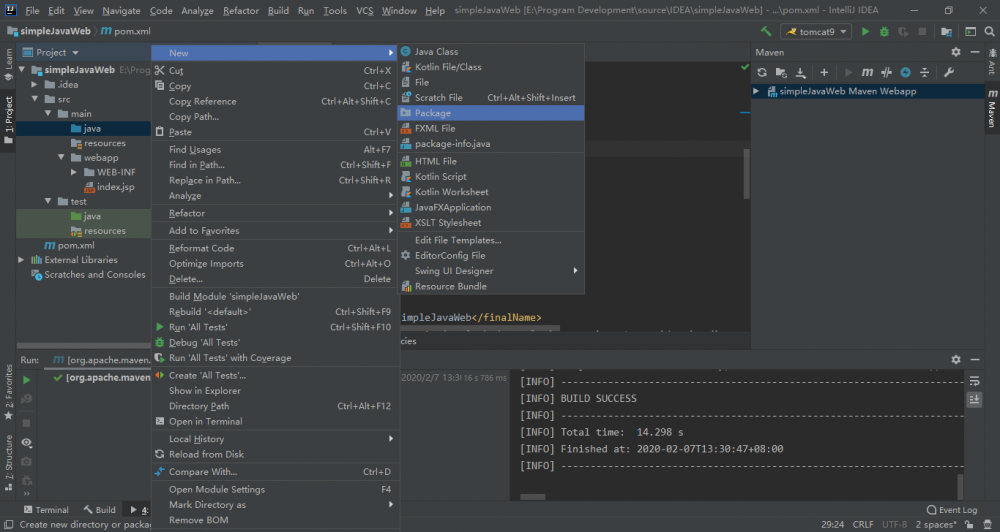Viewport: 1000px width, 532px height.
Task: Open Terminal tool window button
Action: [46, 510]
